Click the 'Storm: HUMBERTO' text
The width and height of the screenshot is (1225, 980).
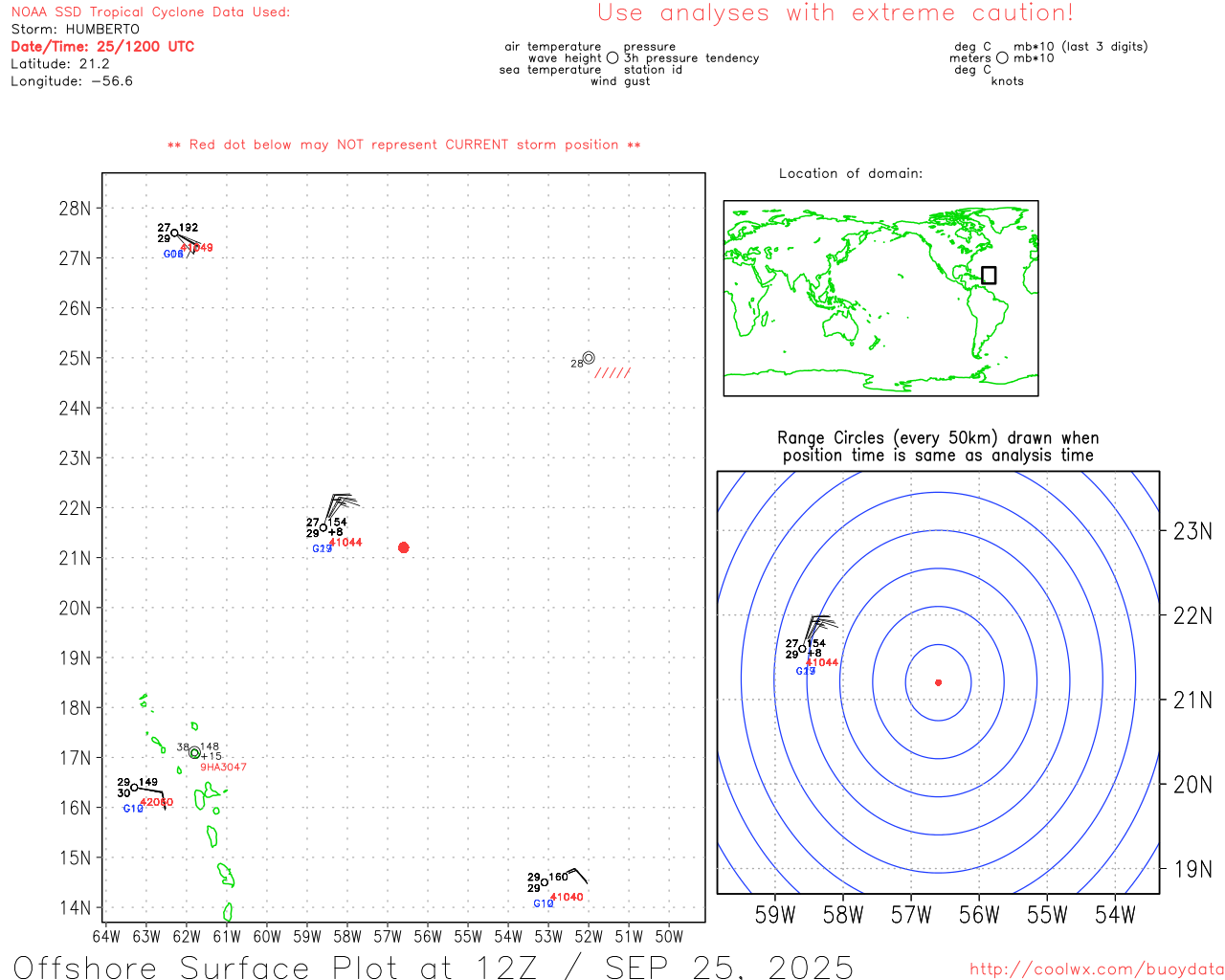coord(76,30)
